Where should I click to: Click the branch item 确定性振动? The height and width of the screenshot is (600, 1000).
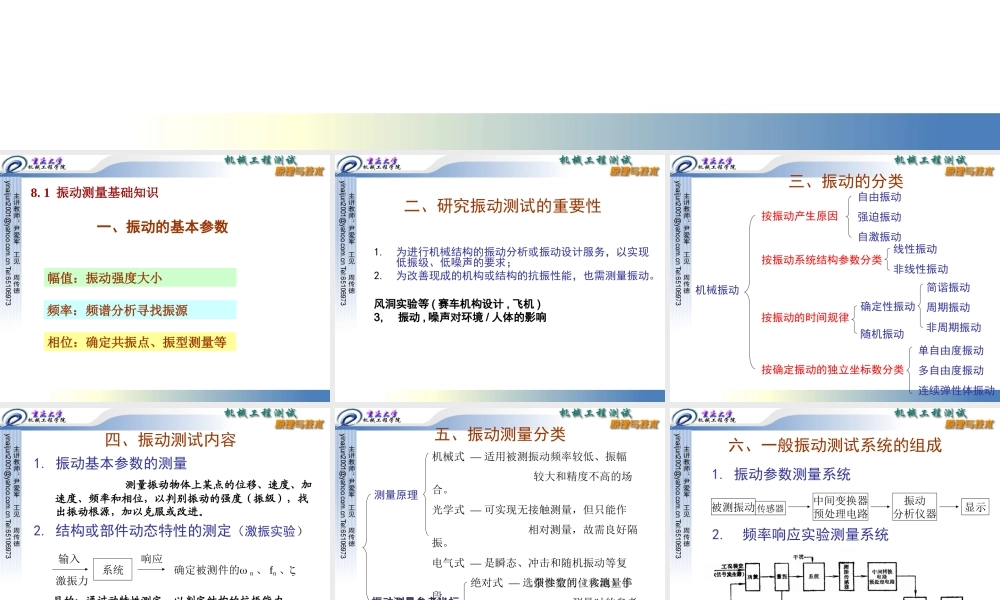click(888, 307)
